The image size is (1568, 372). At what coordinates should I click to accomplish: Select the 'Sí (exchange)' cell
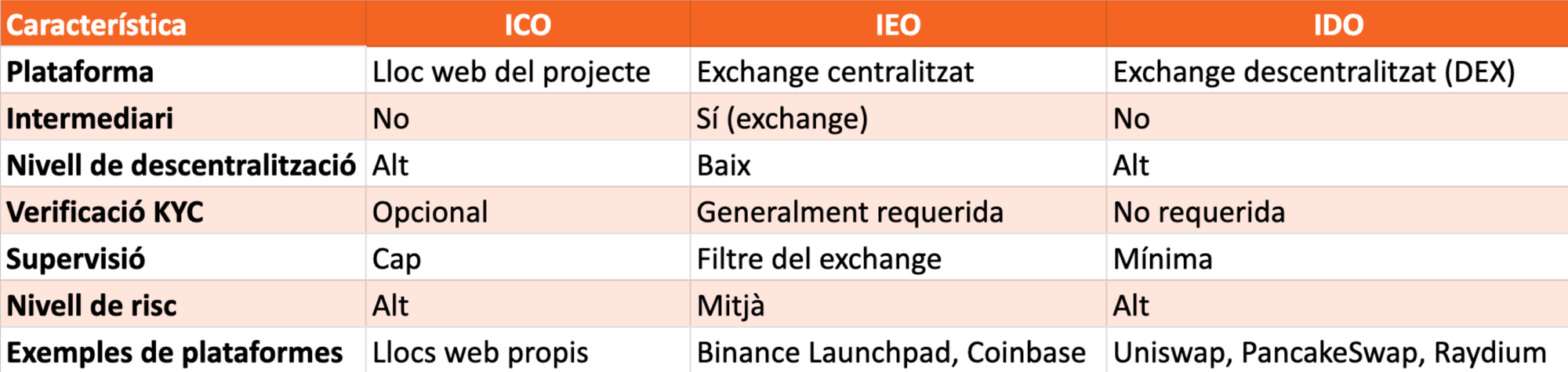coord(782,118)
